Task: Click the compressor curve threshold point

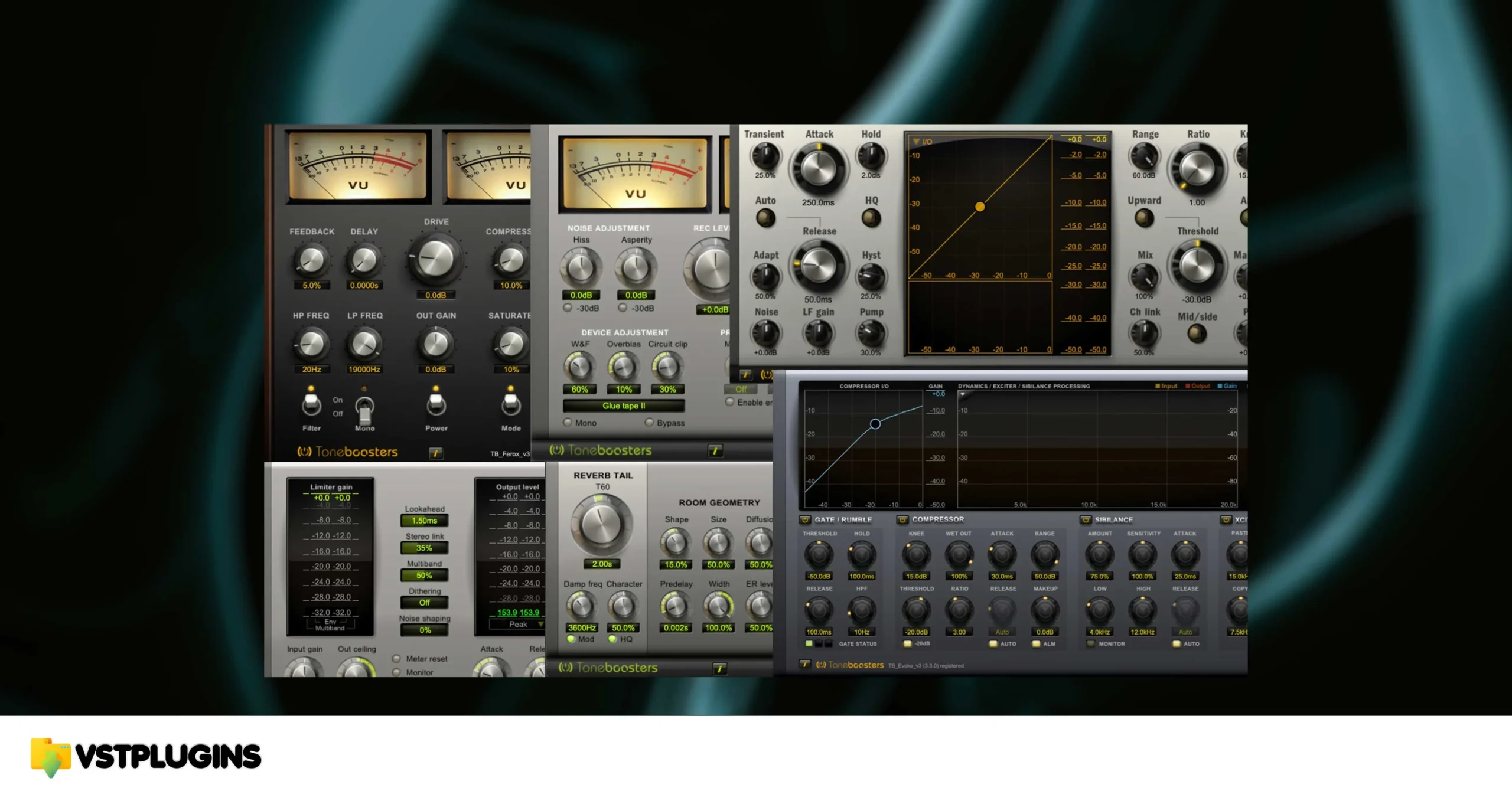Action: [x=980, y=207]
